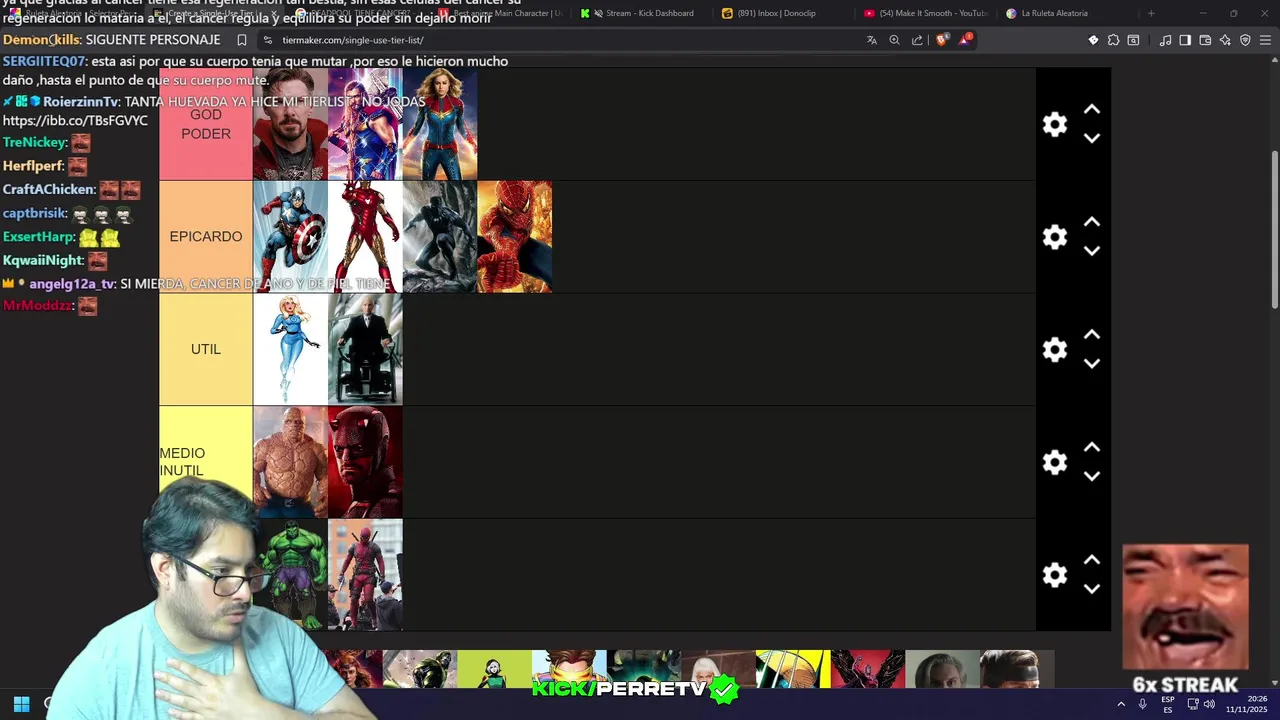Switch to Stream - Kick Dashboard tab
1280x720 pixels.
[x=643, y=13]
